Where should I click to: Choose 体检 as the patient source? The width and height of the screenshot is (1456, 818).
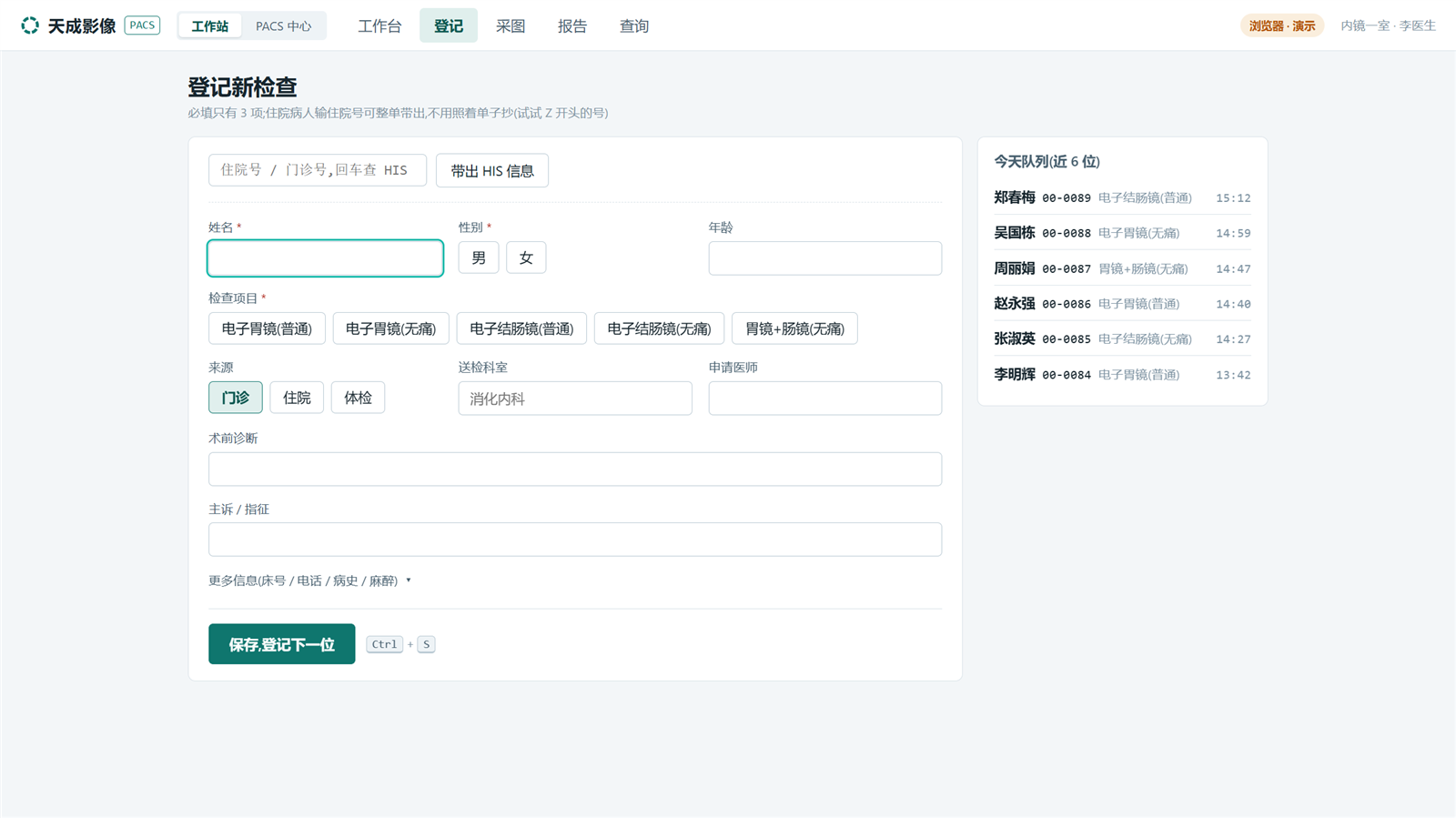358,398
